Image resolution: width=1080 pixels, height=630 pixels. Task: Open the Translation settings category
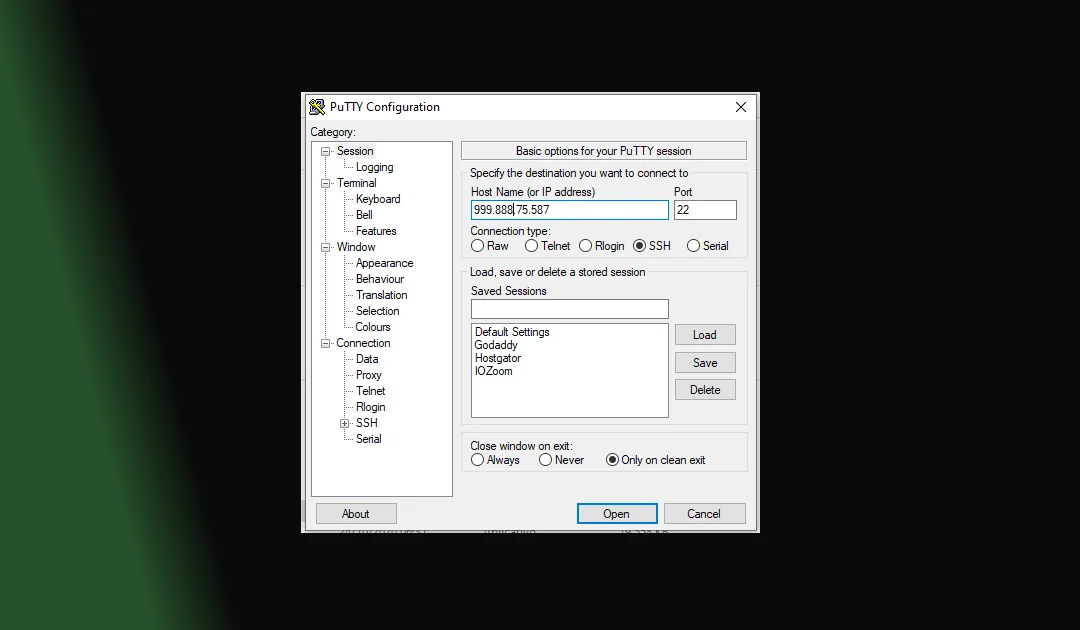[382, 295]
